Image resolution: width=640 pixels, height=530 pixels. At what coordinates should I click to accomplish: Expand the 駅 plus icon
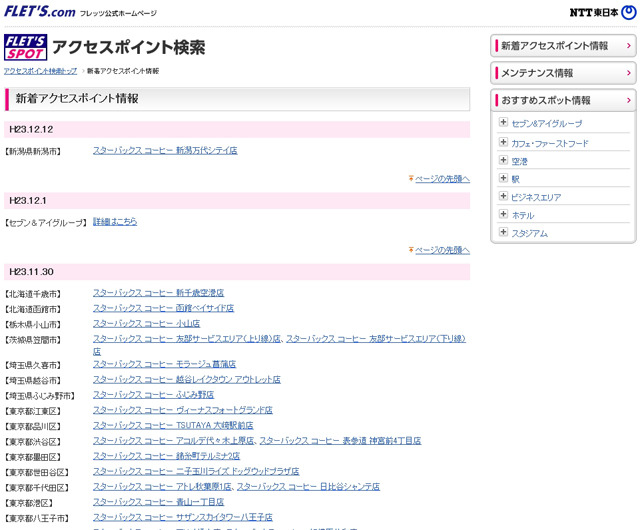(503, 178)
